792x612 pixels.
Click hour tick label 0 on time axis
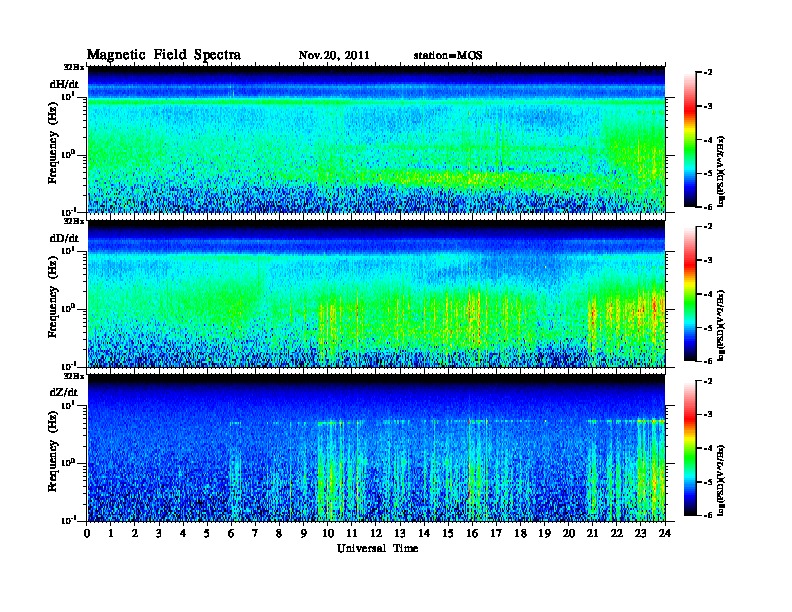87,534
